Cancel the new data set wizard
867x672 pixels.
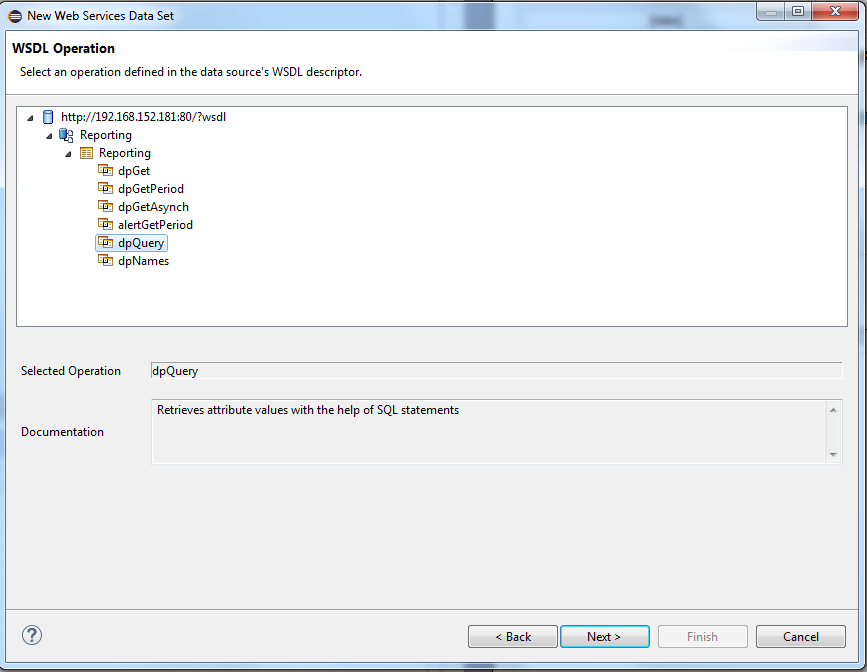coord(800,637)
